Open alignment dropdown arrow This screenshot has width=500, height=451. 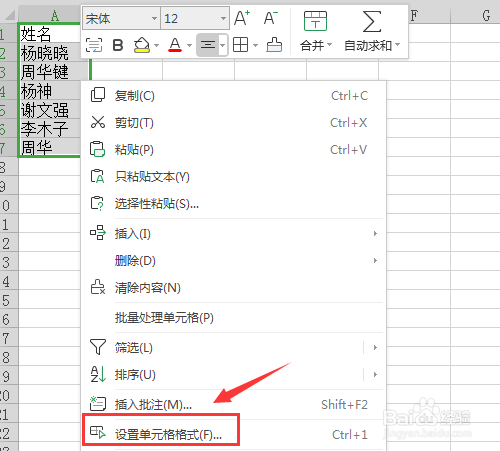(223, 45)
